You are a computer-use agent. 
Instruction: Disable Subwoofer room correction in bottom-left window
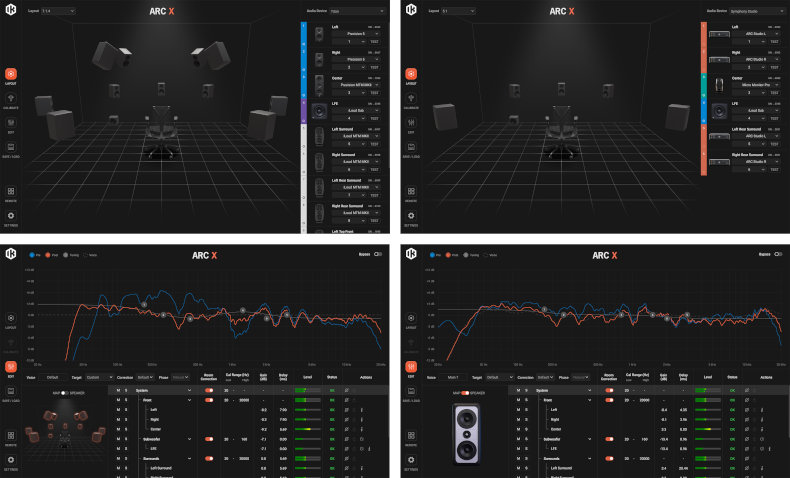point(210,438)
